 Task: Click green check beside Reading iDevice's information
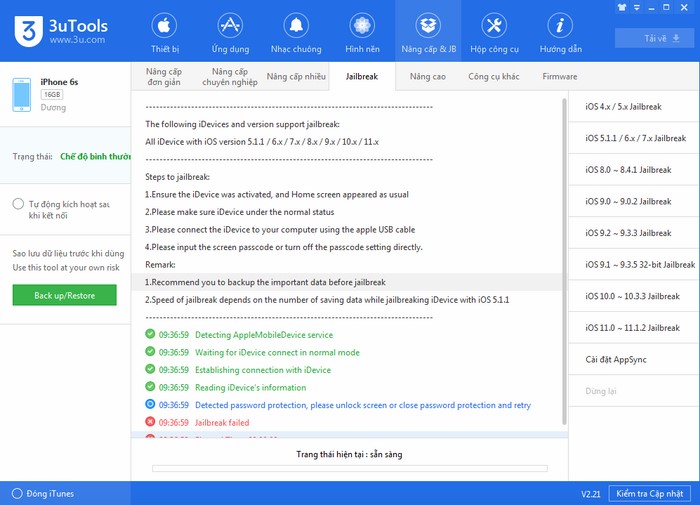pos(150,386)
